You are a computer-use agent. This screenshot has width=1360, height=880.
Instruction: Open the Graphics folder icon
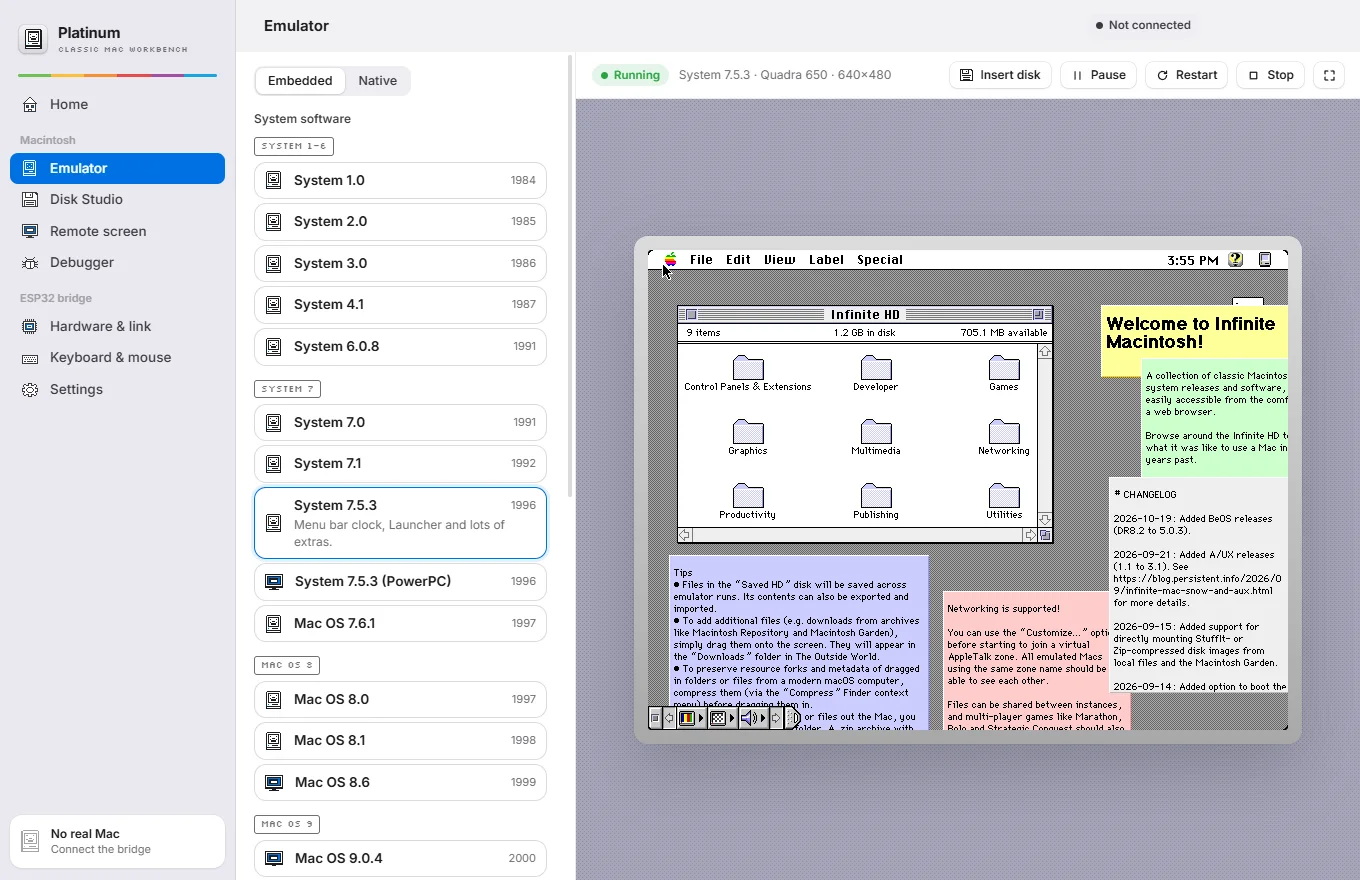coord(748,432)
